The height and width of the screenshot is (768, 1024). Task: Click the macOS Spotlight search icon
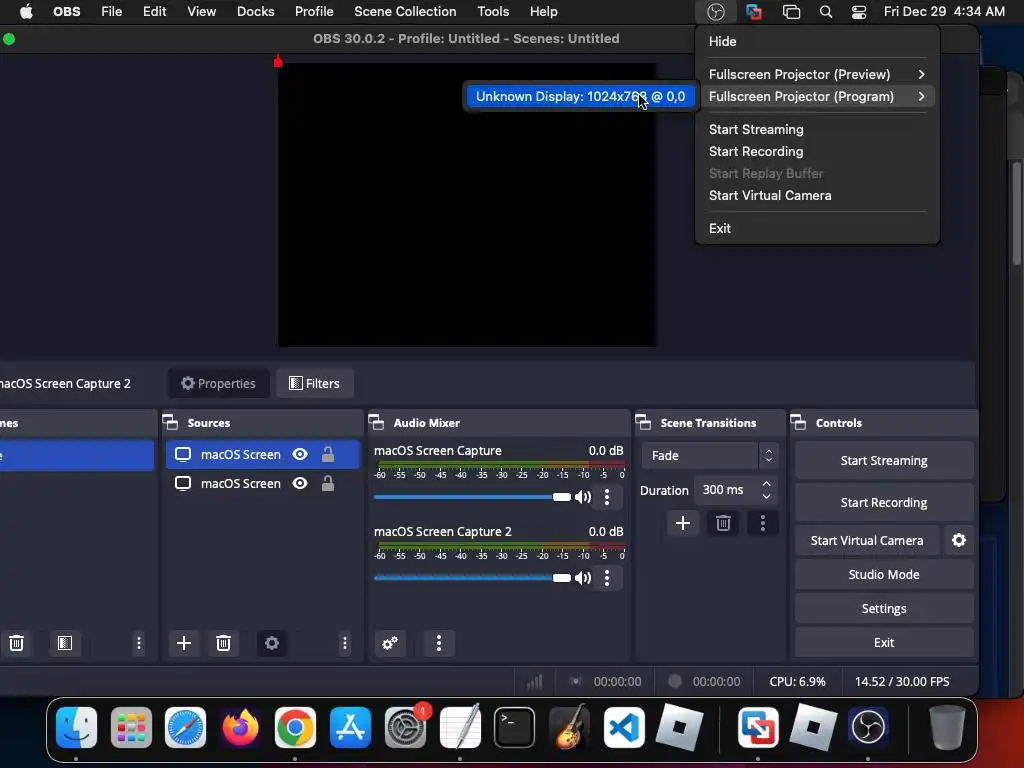pos(825,12)
